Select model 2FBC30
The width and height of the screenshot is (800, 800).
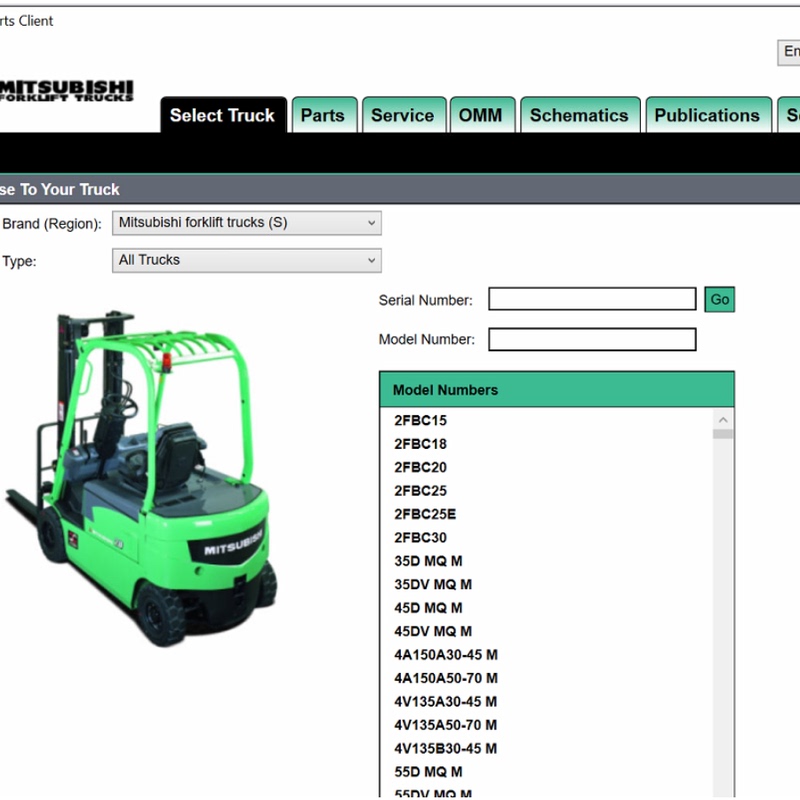[x=420, y=538]
